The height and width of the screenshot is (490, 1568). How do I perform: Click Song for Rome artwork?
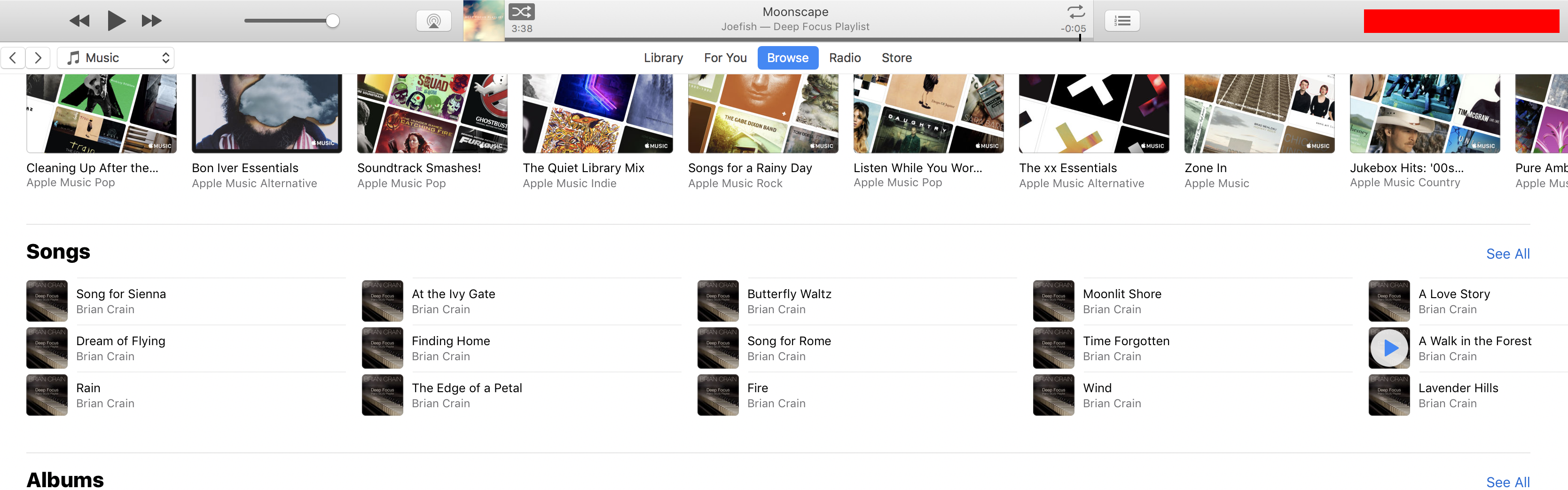click(718, 348)
